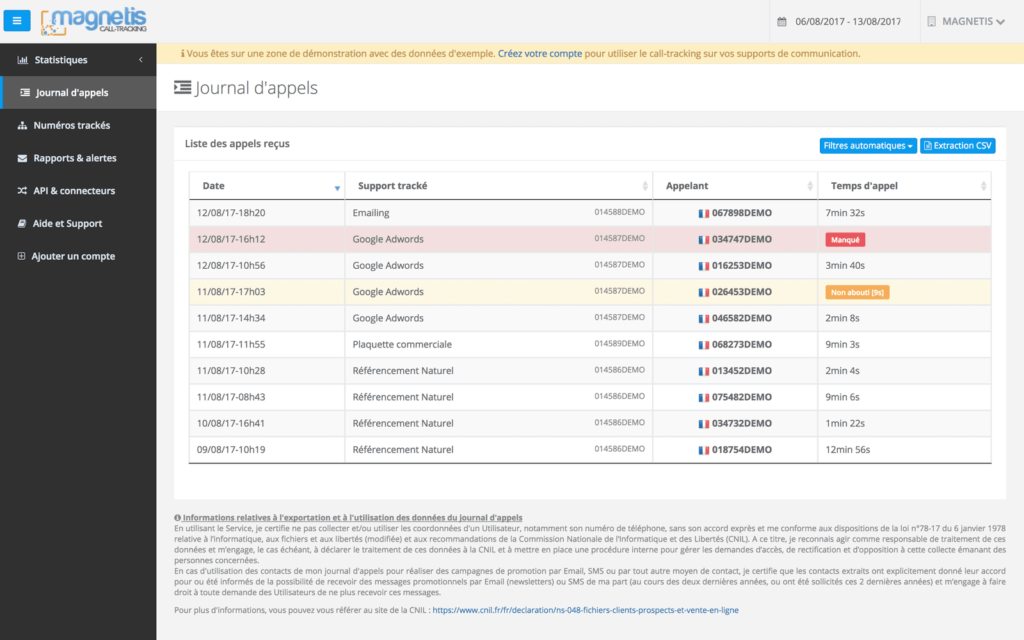Click the 9min 6s call duration
The image size is (1024, 640).
(x=842, y=397)
